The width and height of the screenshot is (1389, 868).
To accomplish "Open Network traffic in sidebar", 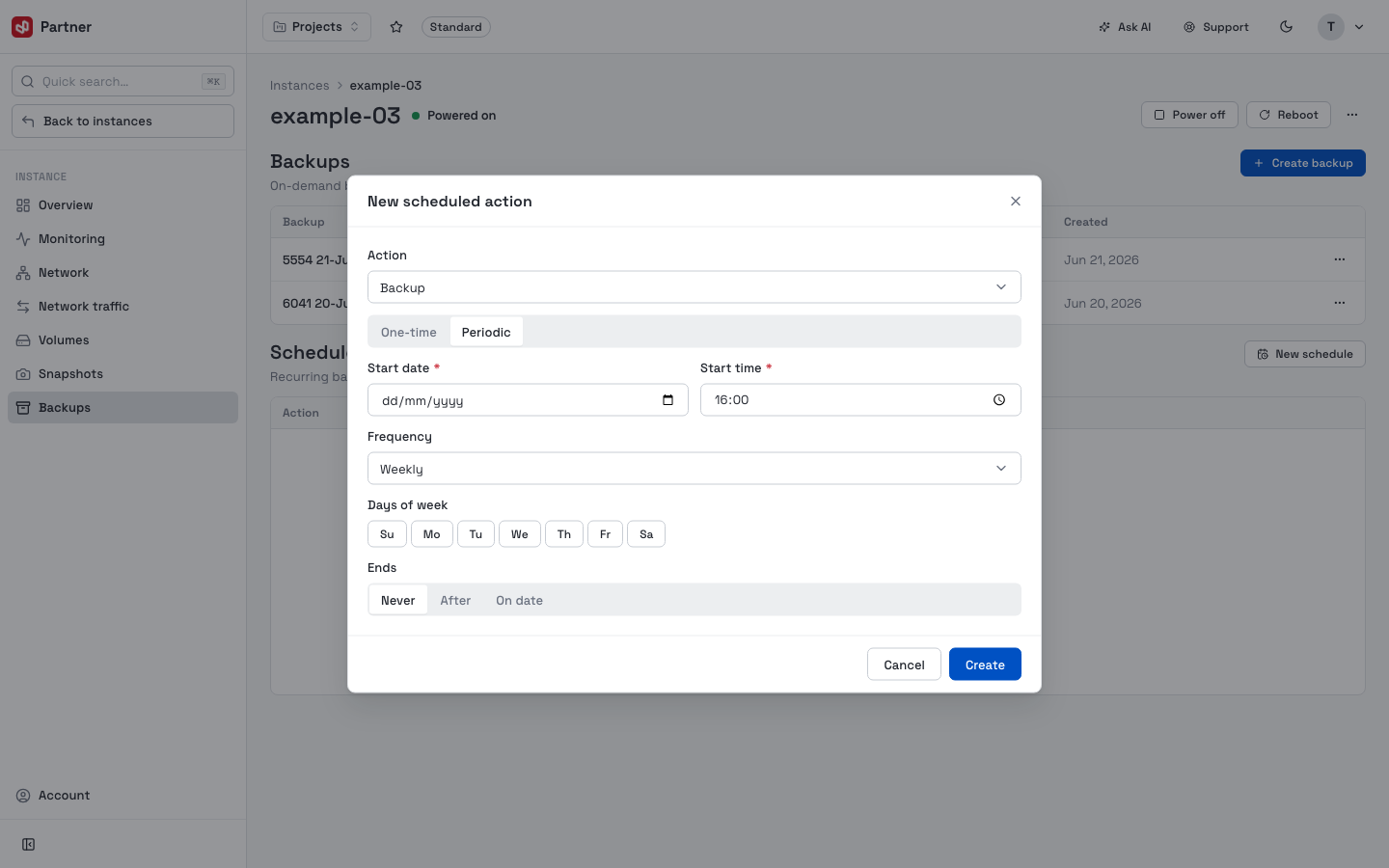I will pyautogui.click(x=123, y=307).
